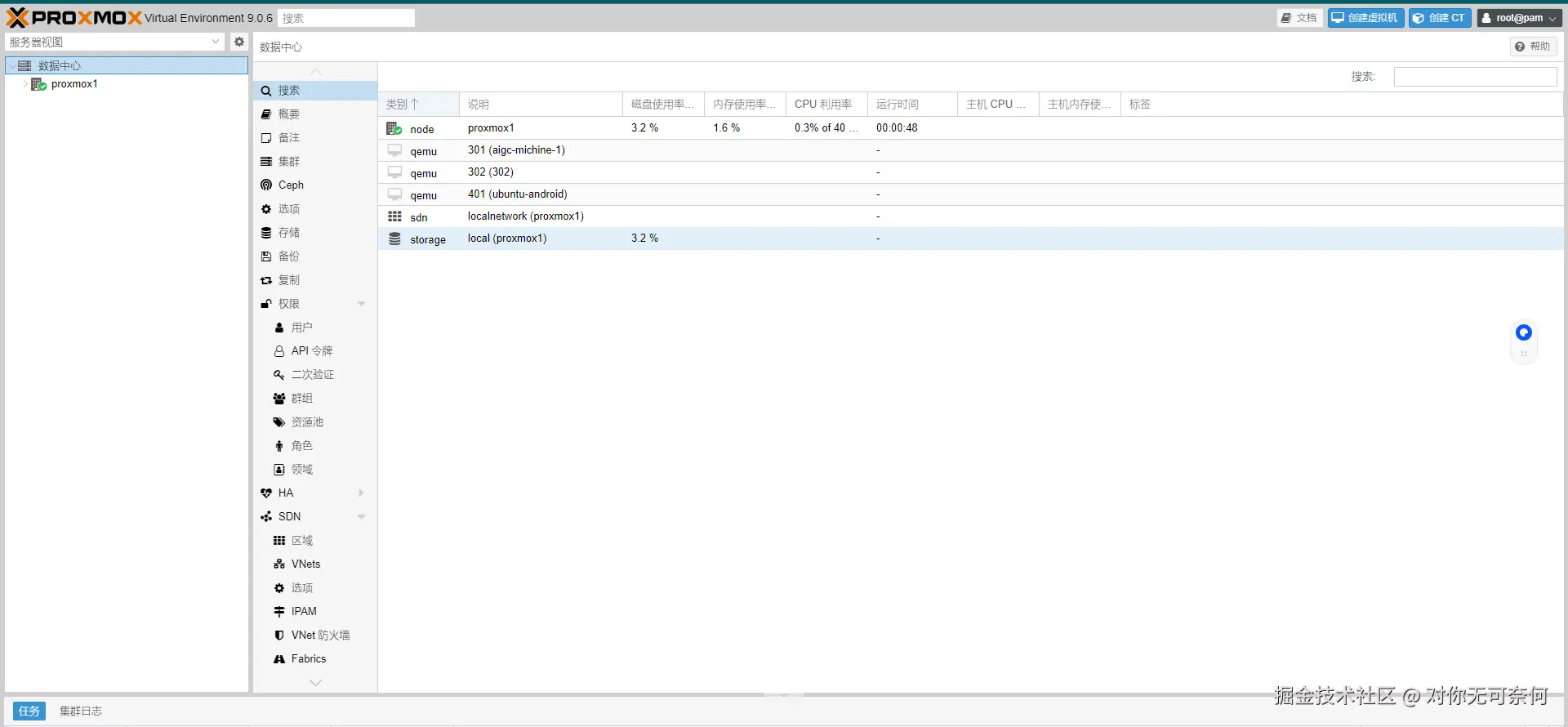Image resolution: width=1568 pixels, height=727 pixels.
Task: Open 搜索 in the side menu
Action: [315, 91]
